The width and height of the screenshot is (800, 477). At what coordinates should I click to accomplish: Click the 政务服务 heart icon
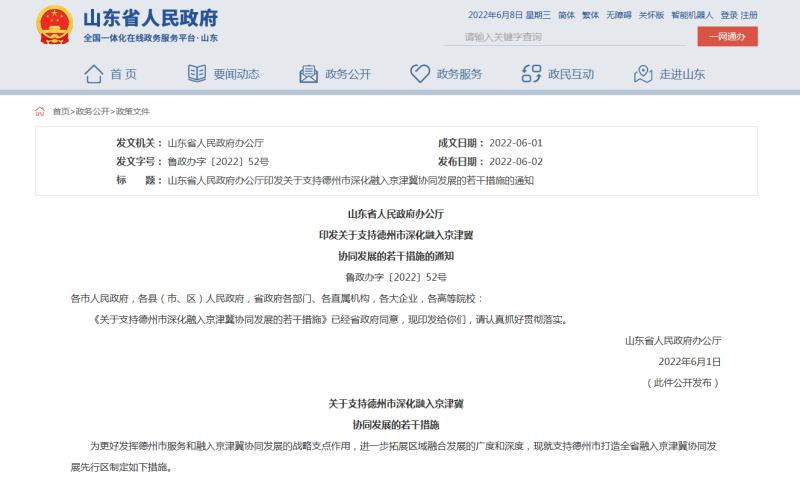coord(420,74)
